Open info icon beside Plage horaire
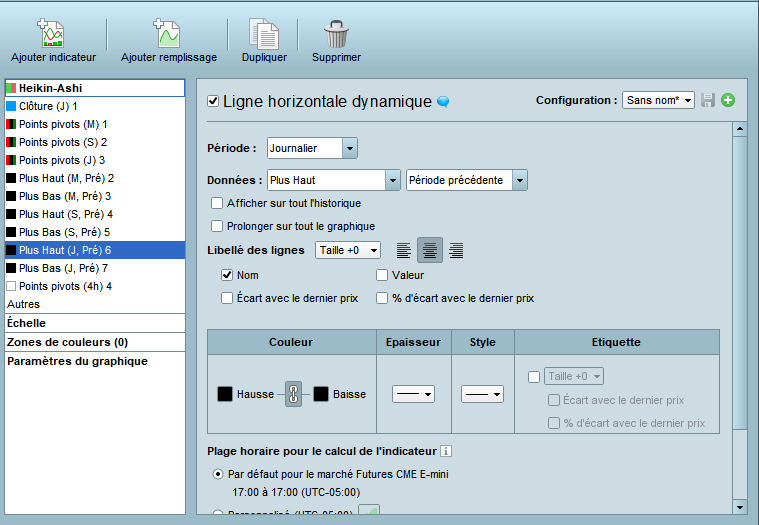 point(446,451)
